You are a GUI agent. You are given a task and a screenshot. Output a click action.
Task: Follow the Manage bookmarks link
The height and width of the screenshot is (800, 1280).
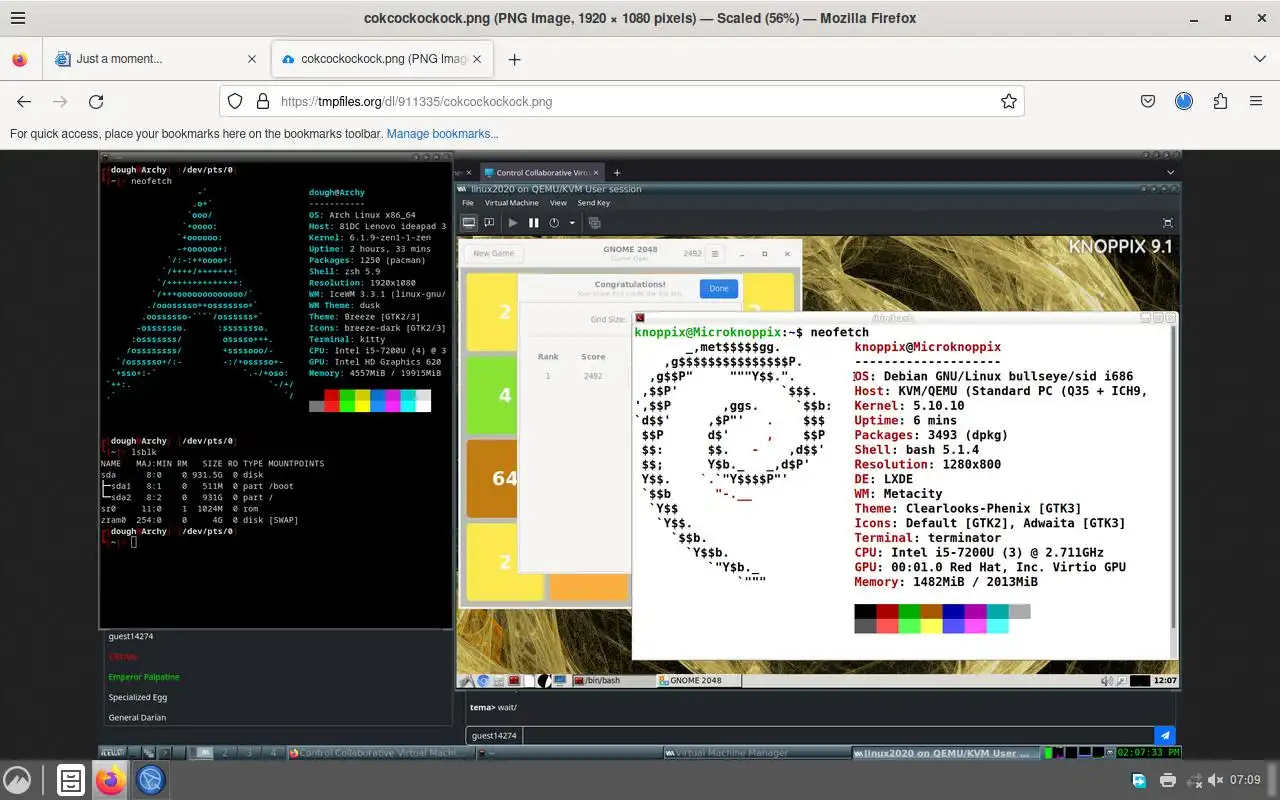click(442, 134)
